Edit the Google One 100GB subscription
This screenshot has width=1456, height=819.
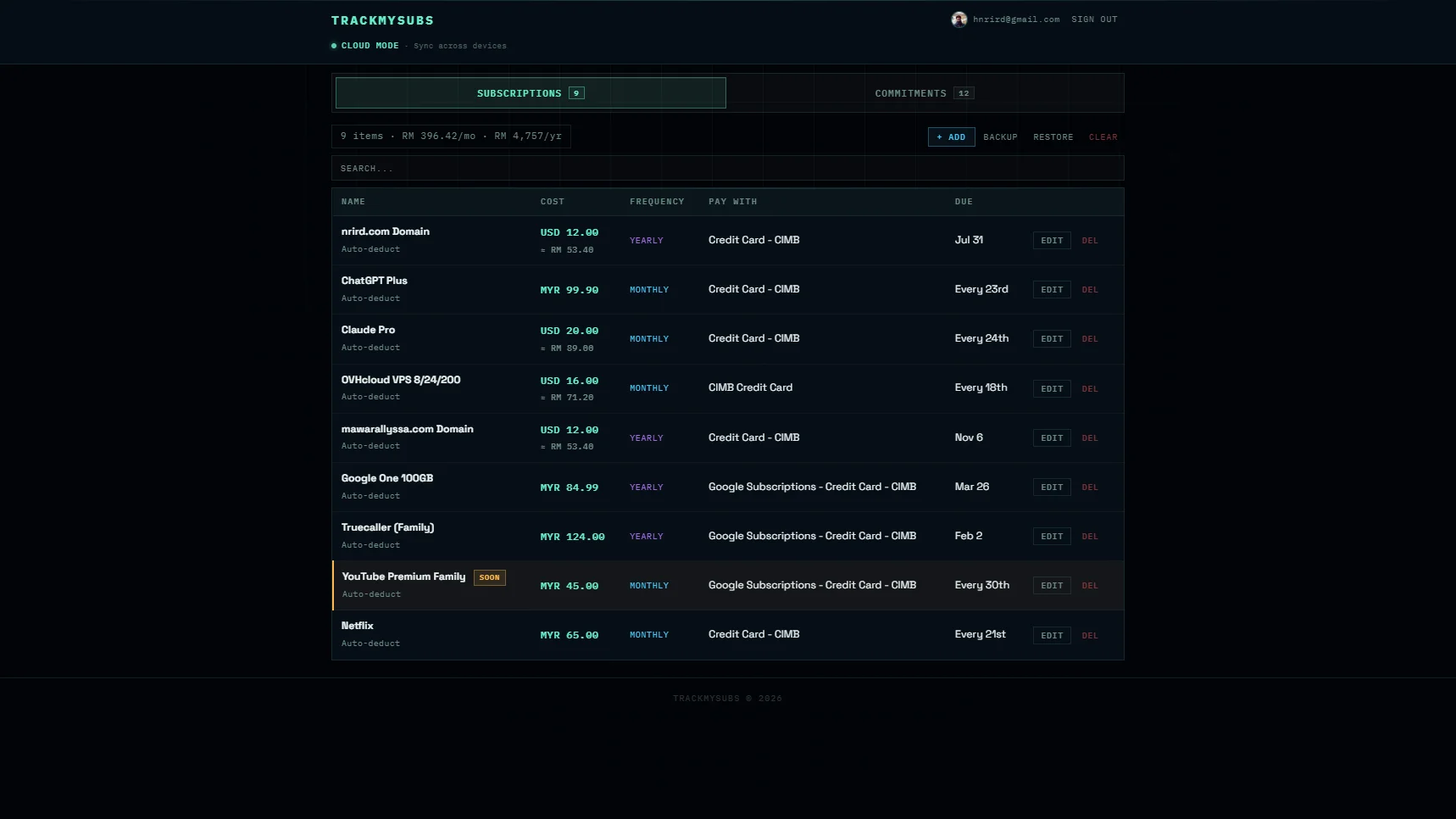[x=1052, y=487]
